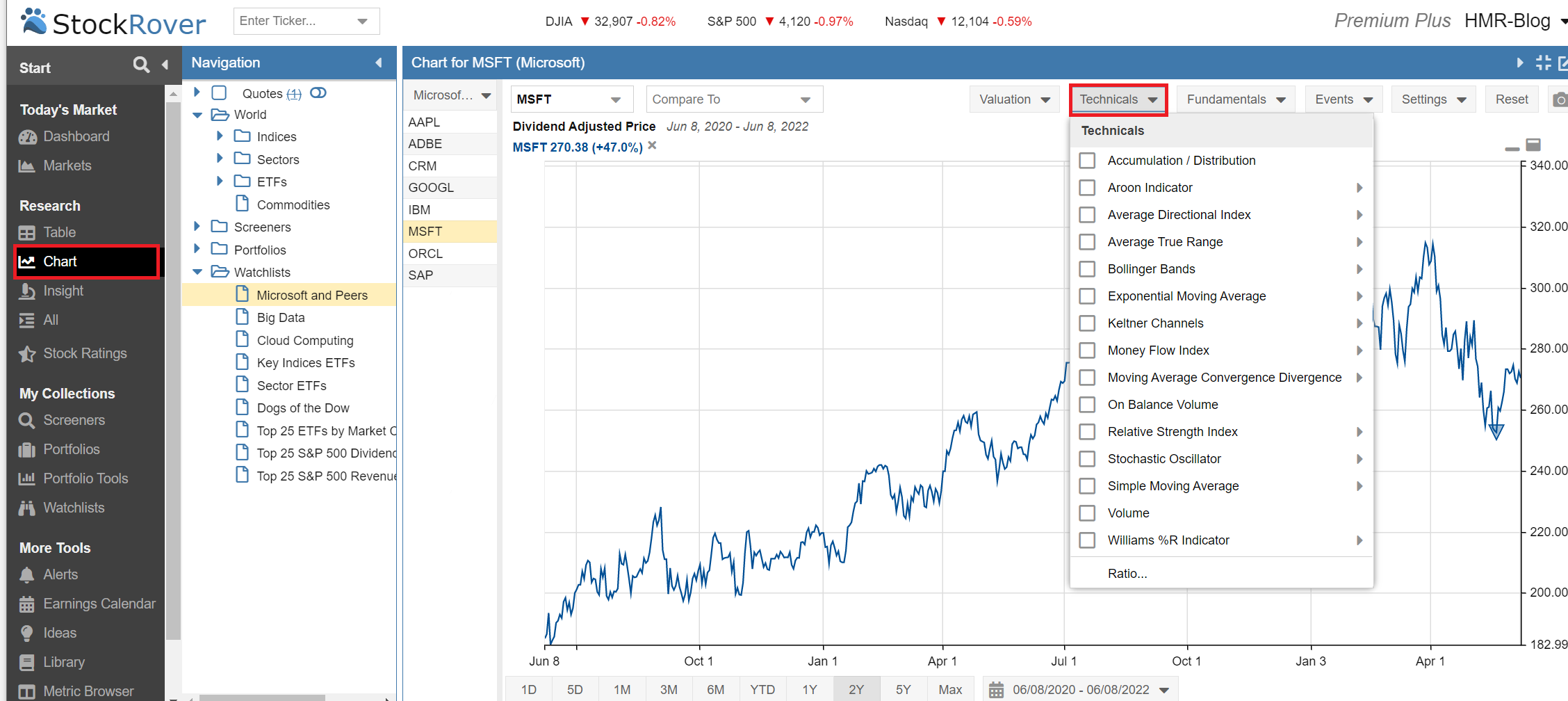Open the Relative Strength Index submenu arrow
This screenshot has height=701, width=1568.
pos(1359,432)
